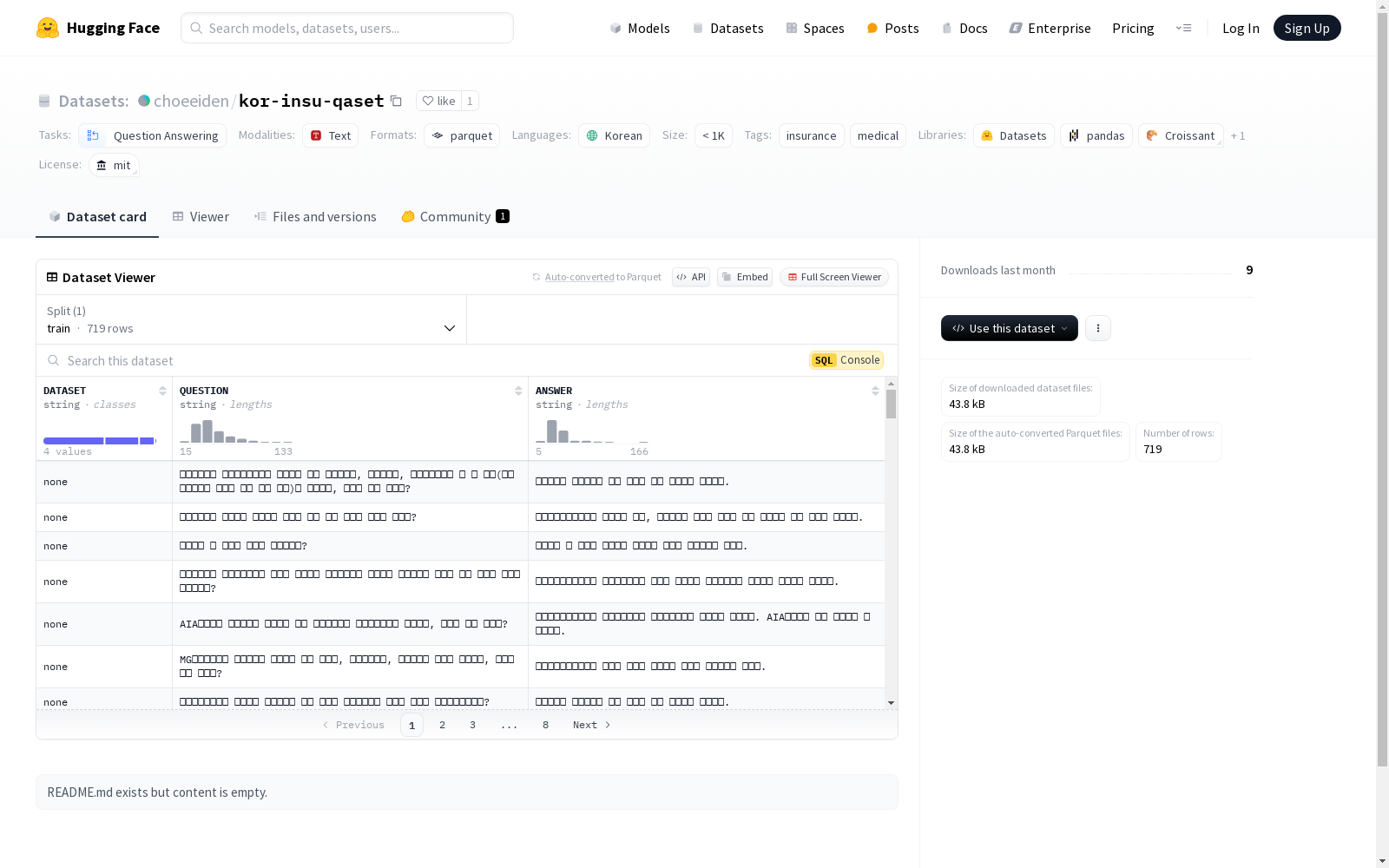
Task: Open the Auto-converted to Parquet link
Action: 597,277
